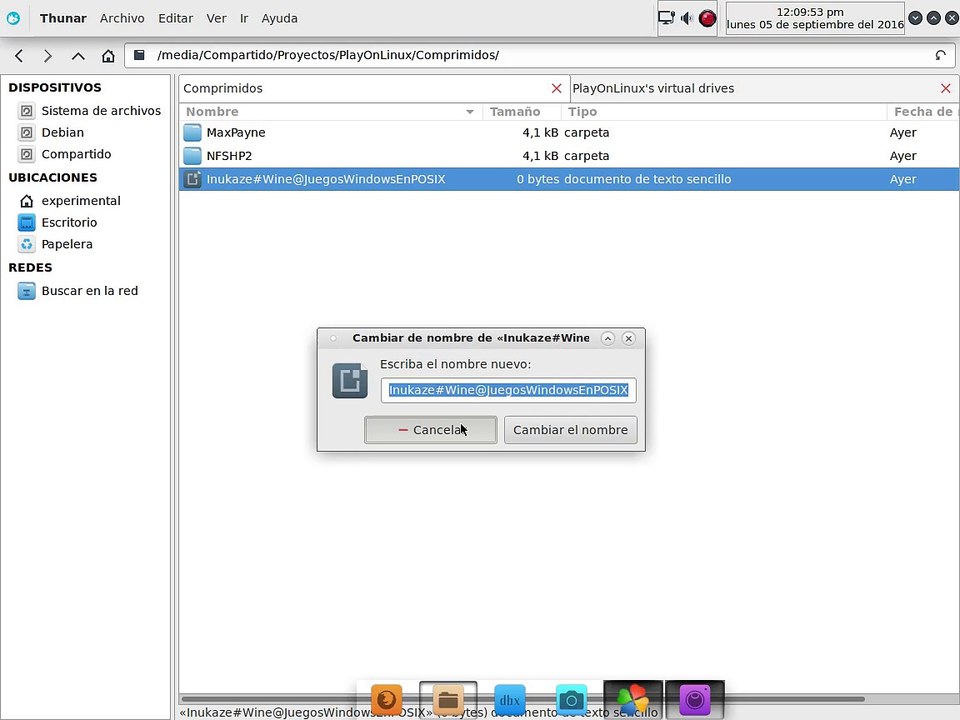Launch PlayOnLinux from the dock
Viewport: 960px width, 720px height.
point(633,699)
